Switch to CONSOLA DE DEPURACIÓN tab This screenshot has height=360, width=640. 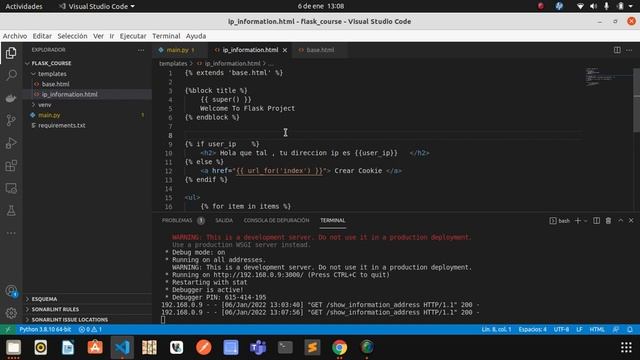pyautogui.click(x=276, y=220)
